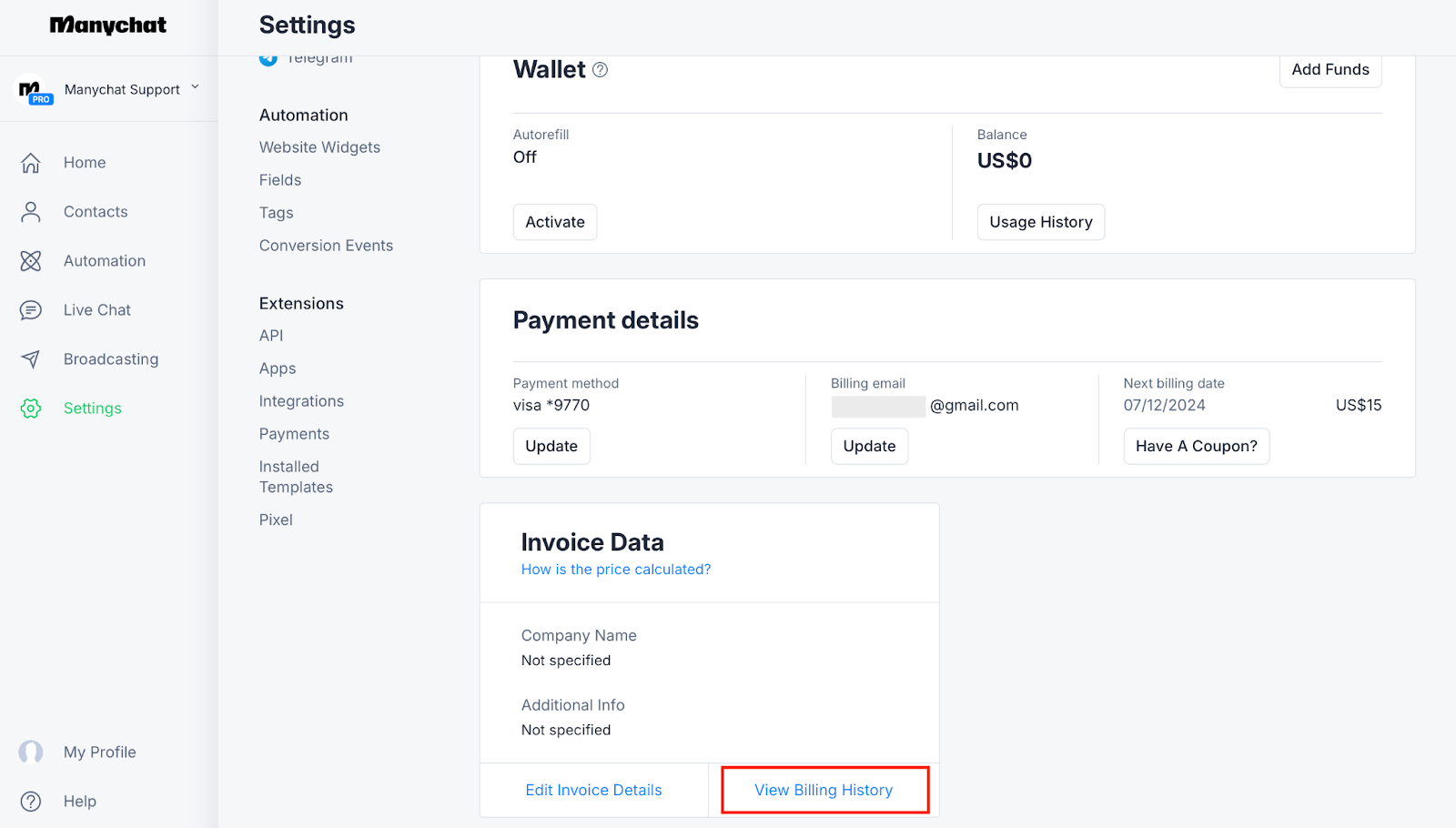The width and height of the screenshot is (1456, 828).
Task: Open Website Widgets settings
Action: [x=319, y=147]
